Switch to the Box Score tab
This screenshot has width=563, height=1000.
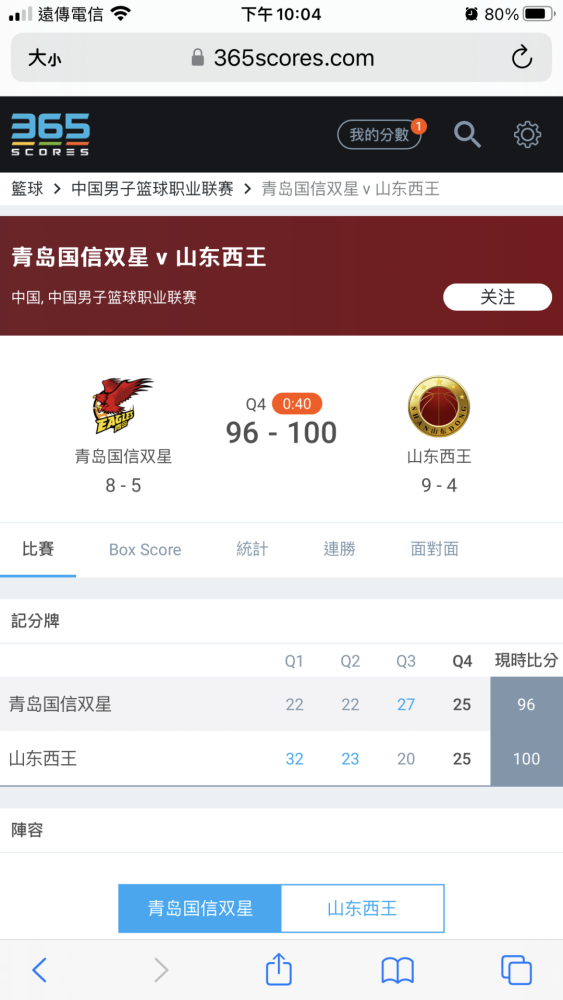[145, 550]
